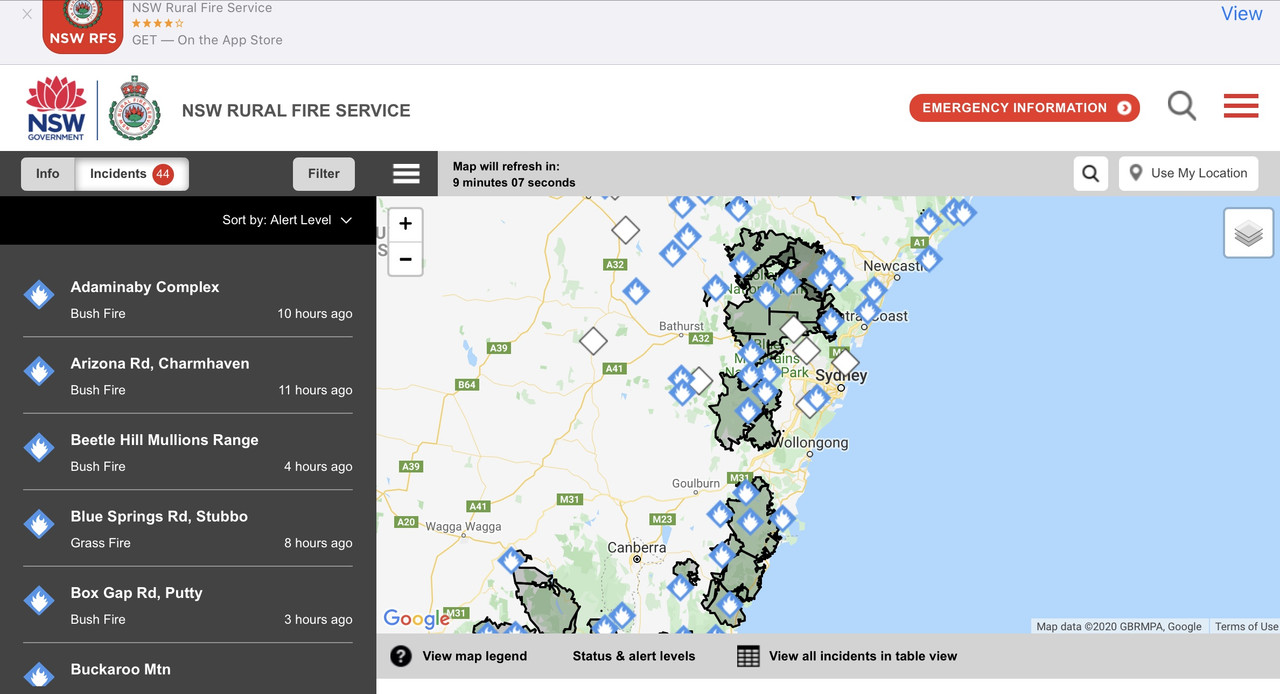Click the question mark legend icon

point(401,656)
